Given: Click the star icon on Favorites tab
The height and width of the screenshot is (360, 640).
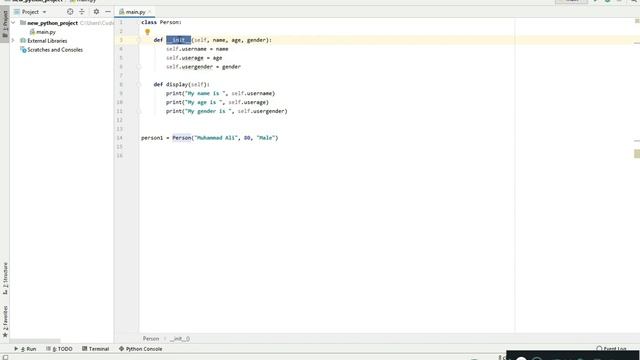Looking at the screenshot, I should click(5, 336).
